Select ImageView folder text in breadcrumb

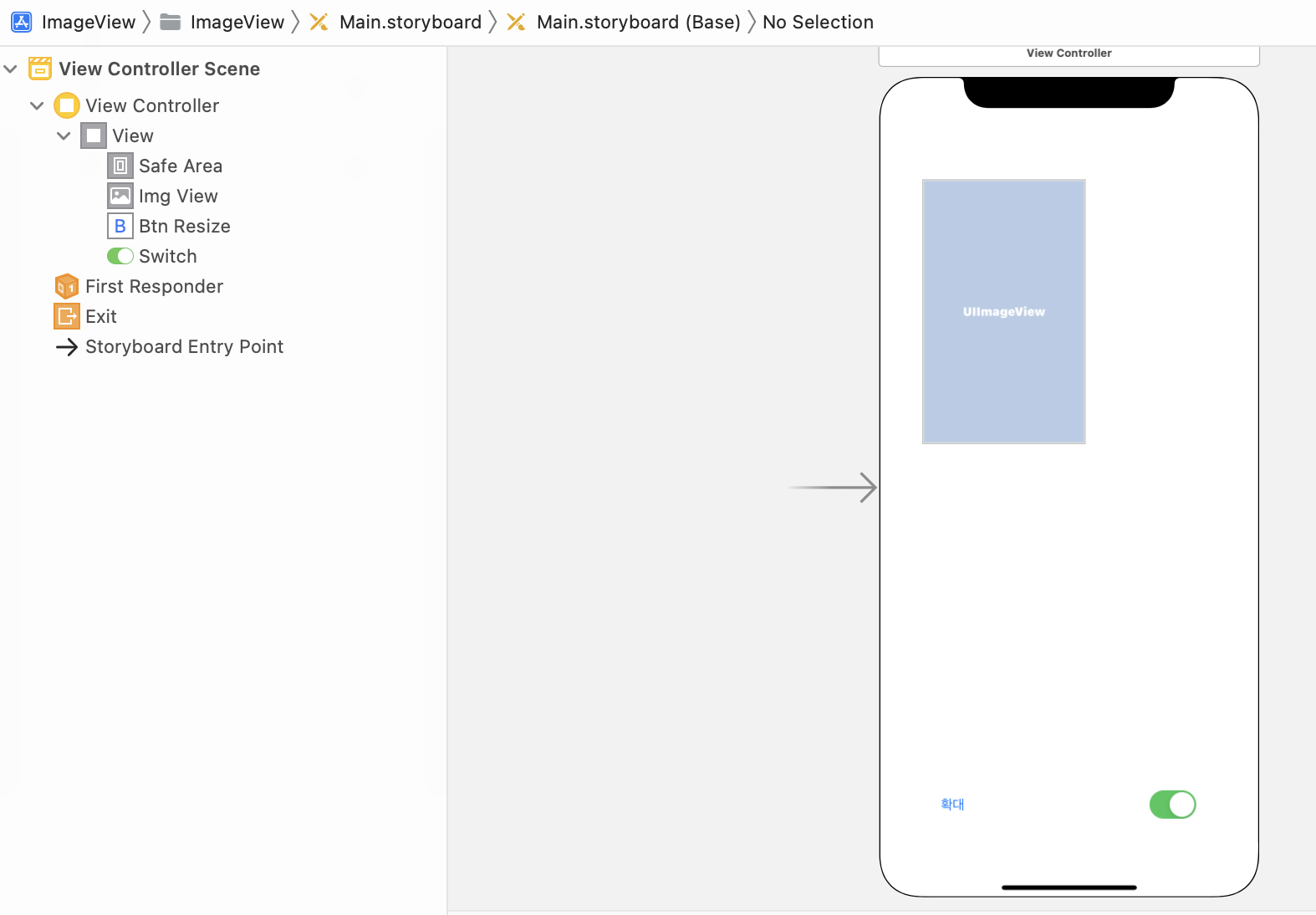coord(237,22)
